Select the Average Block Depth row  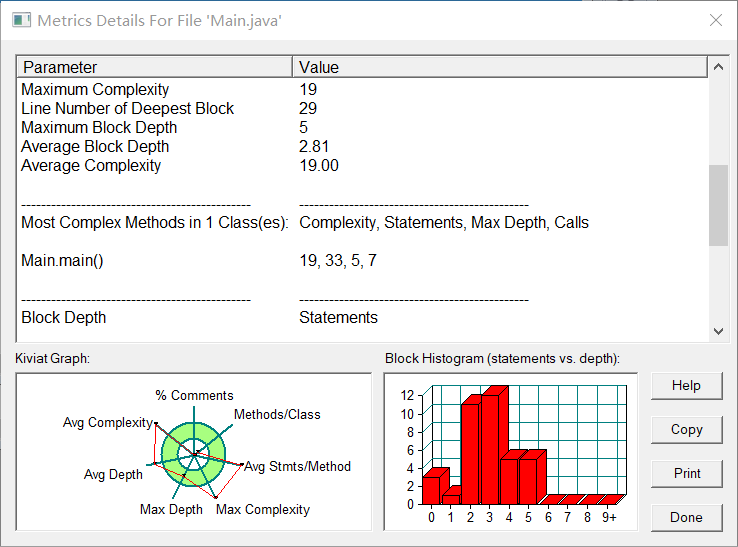click(x=362, y=146)
